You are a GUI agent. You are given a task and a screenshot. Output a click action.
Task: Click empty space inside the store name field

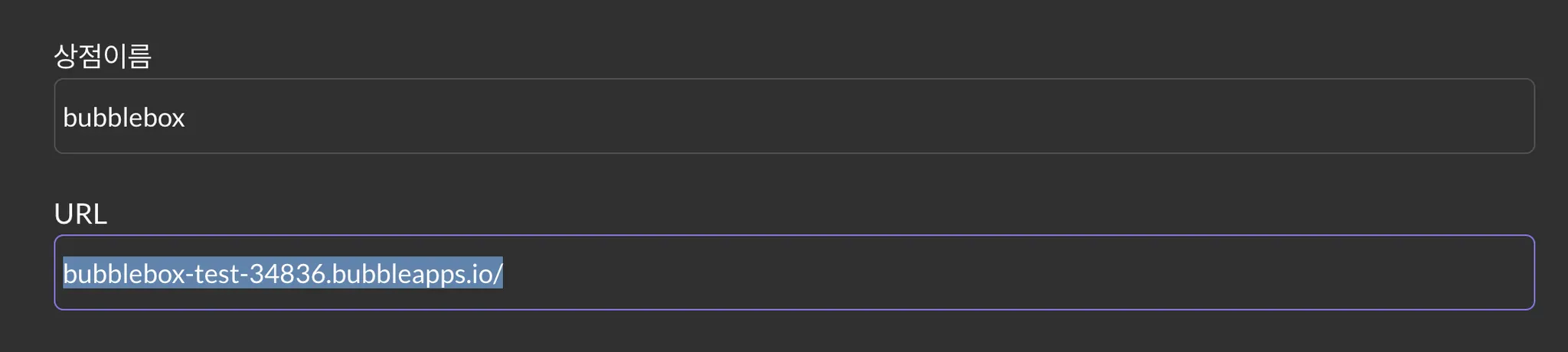point(842,116)
